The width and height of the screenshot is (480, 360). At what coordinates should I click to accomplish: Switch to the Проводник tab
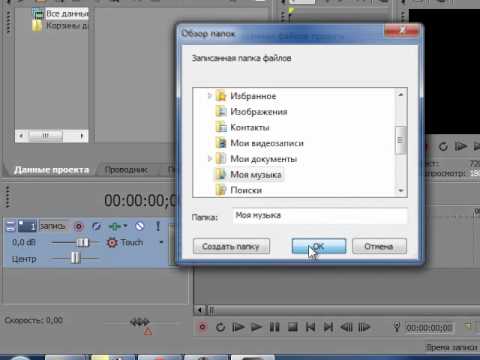pos(126,170)
